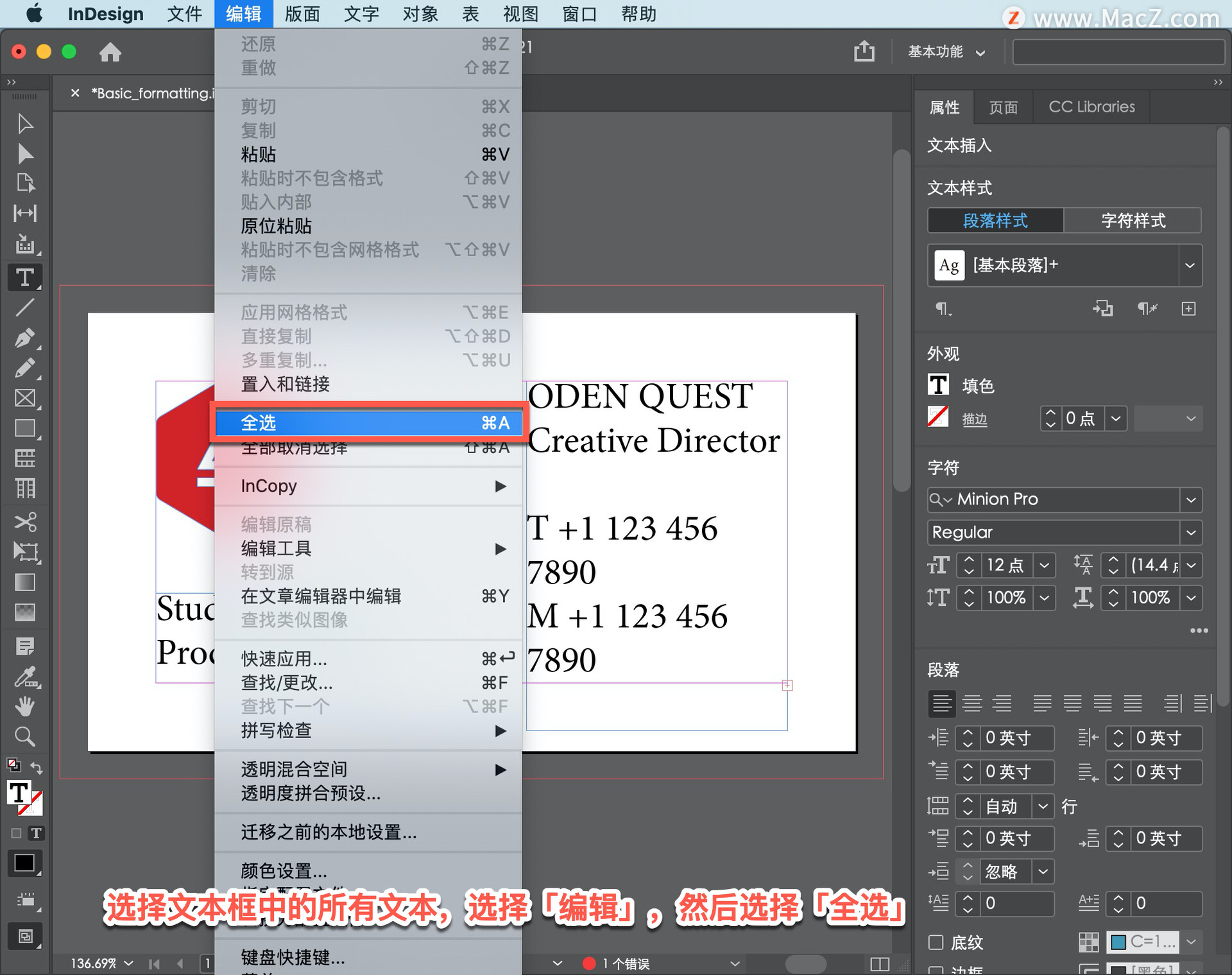
Task: Enable the 底纹 shading checkbox
Action: [936, 942]
